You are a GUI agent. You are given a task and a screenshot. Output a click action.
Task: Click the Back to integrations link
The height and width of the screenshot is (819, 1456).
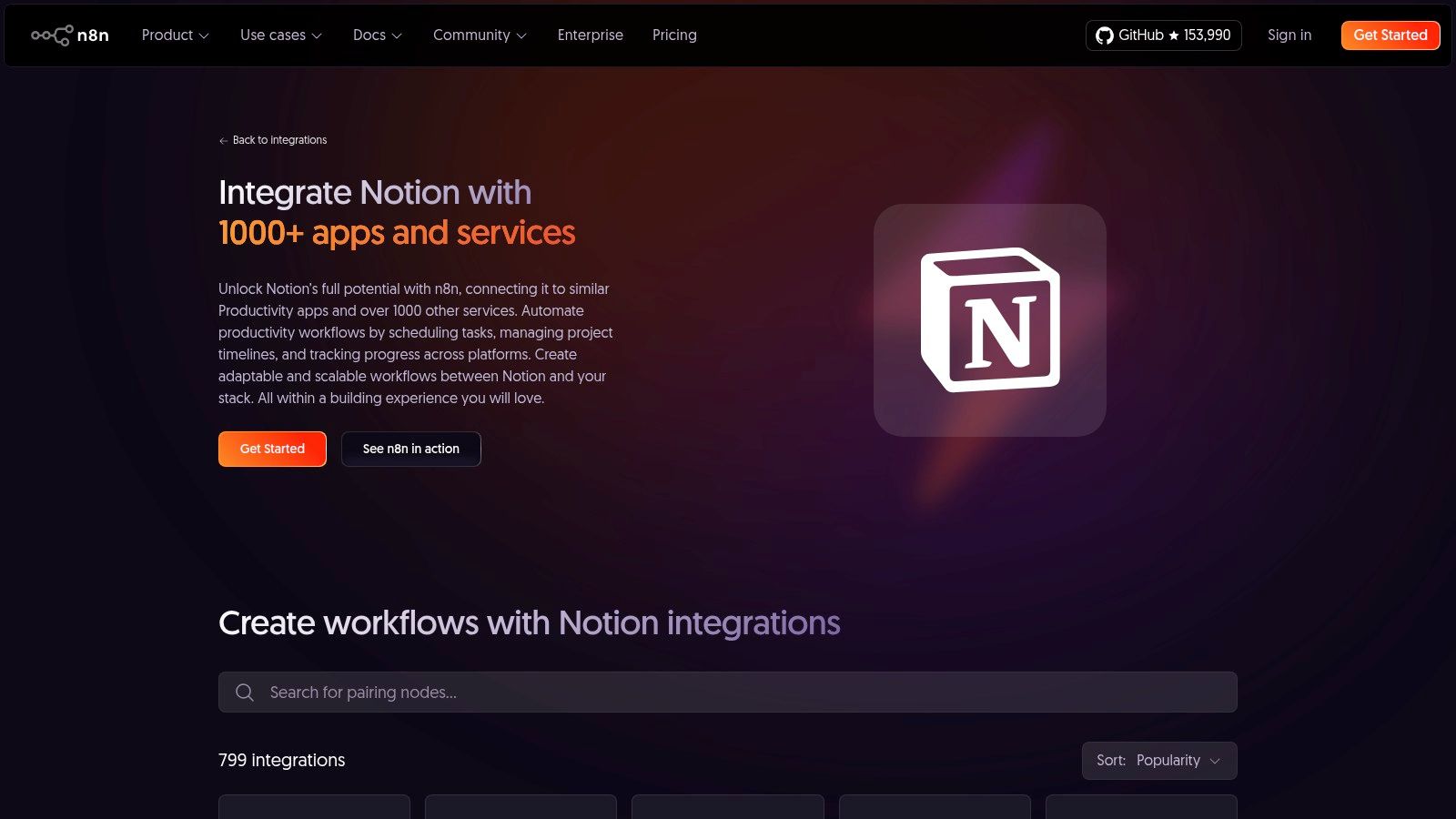(x=273, y=140)
